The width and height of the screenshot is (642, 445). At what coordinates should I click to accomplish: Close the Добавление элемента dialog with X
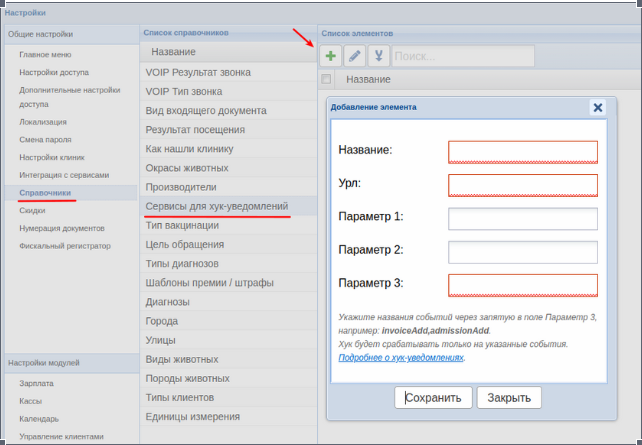tap(598, 108)
